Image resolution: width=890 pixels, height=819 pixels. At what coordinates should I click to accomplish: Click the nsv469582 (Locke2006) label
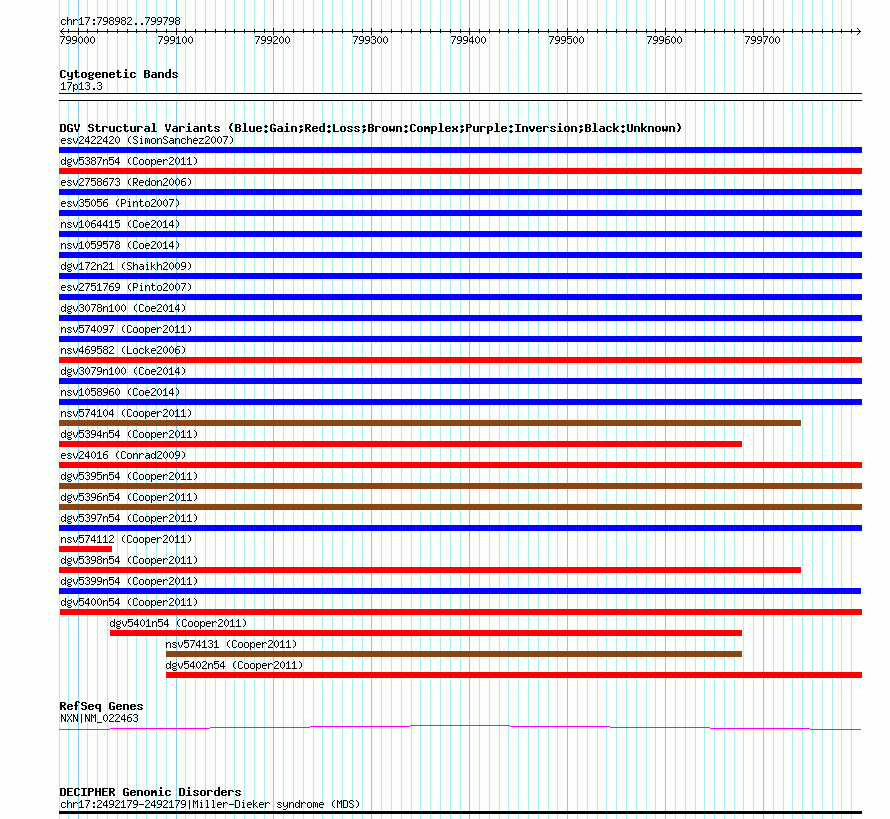point(123,350)
